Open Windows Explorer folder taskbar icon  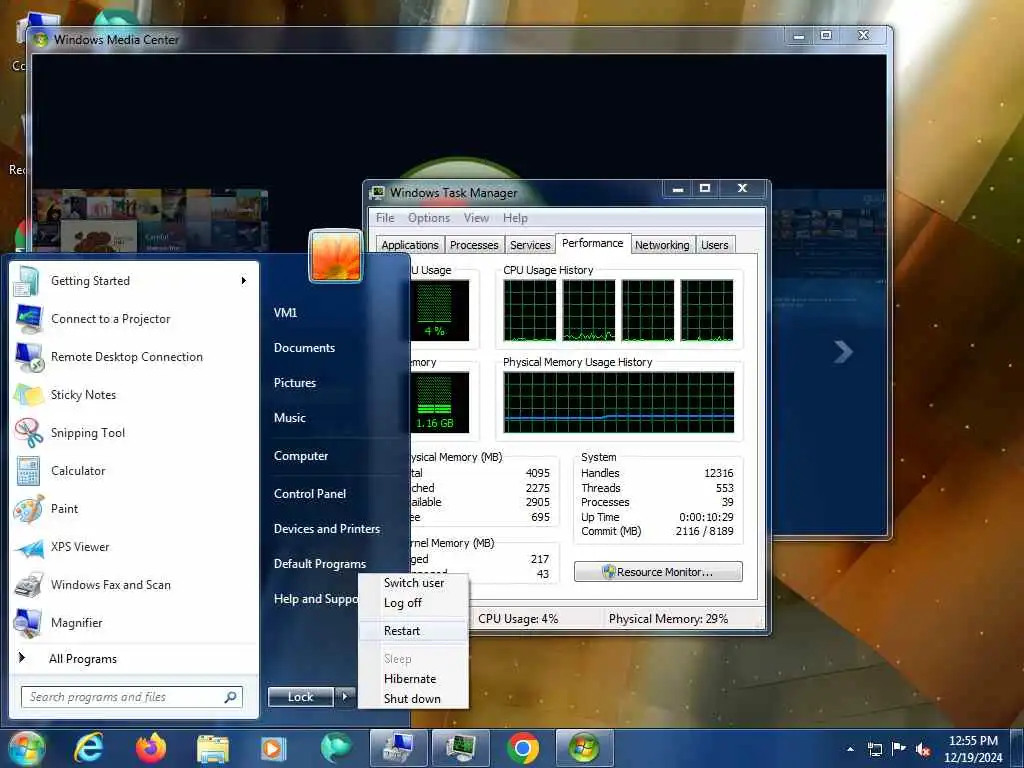coord(213,748)
